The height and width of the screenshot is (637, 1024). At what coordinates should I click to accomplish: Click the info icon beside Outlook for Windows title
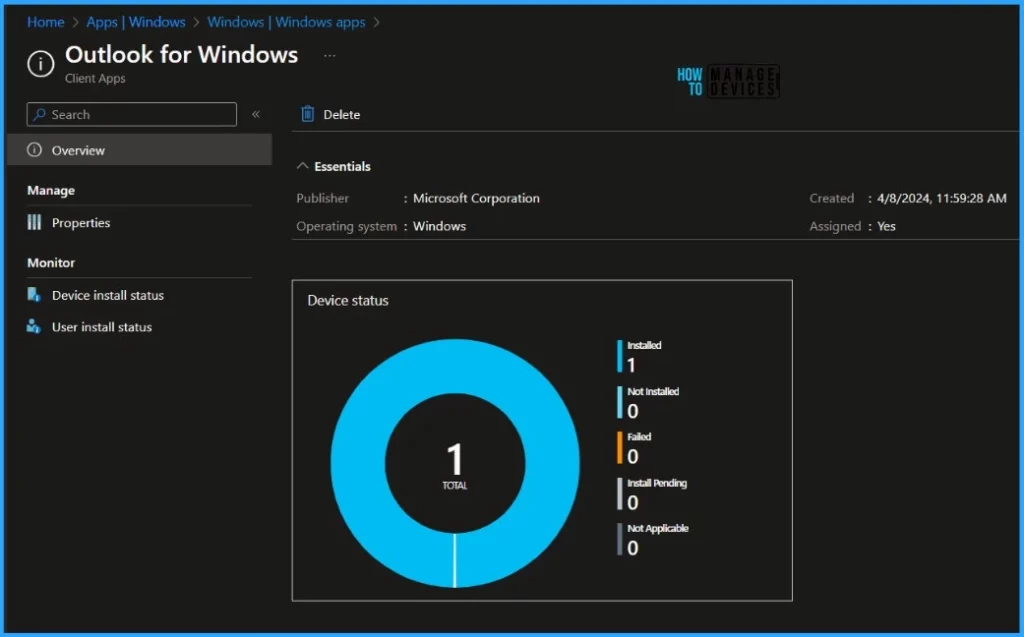40,64
